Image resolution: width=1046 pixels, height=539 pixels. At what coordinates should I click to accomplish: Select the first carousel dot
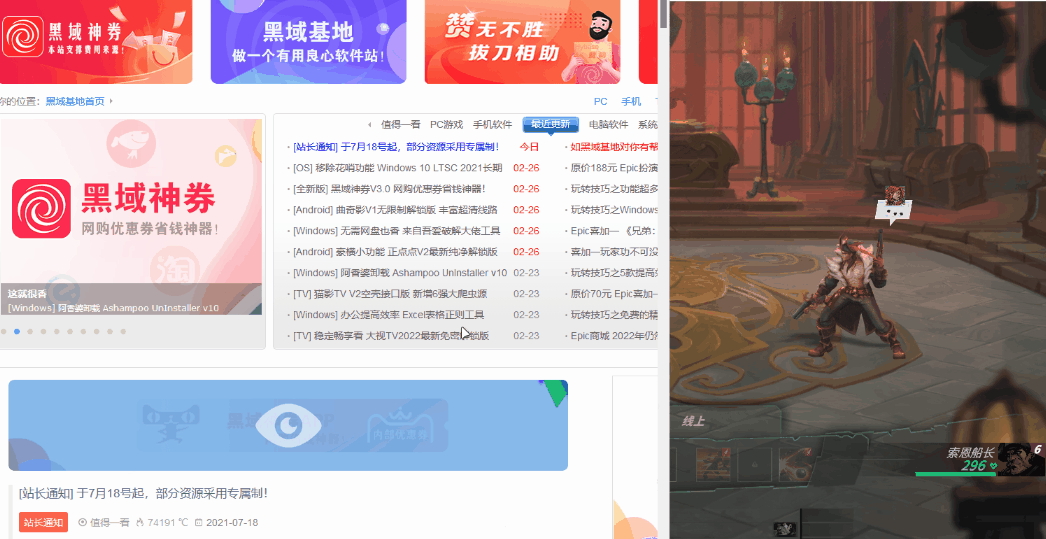pyautogui.click(x=3, y=332)
